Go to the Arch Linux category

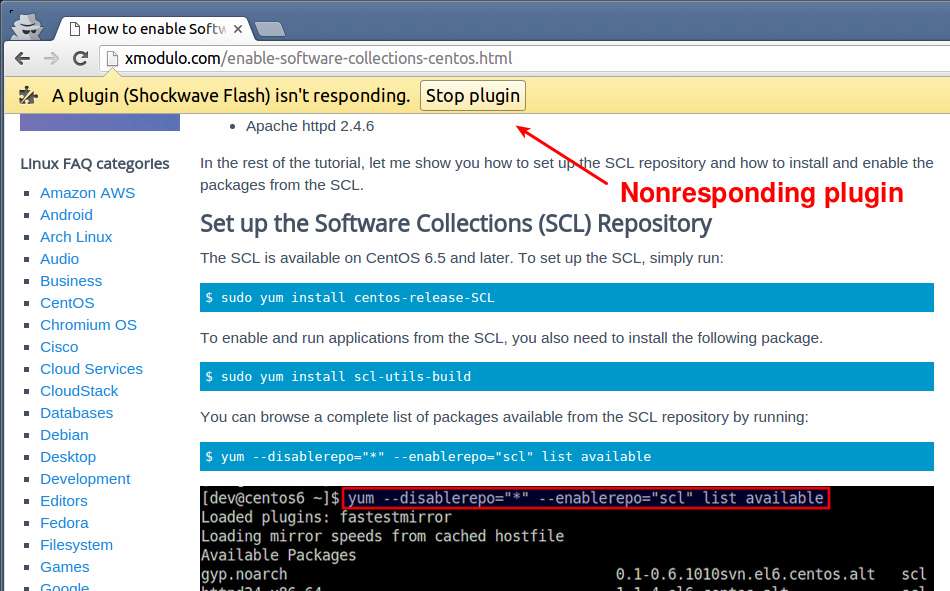click(x=76, y=237)
